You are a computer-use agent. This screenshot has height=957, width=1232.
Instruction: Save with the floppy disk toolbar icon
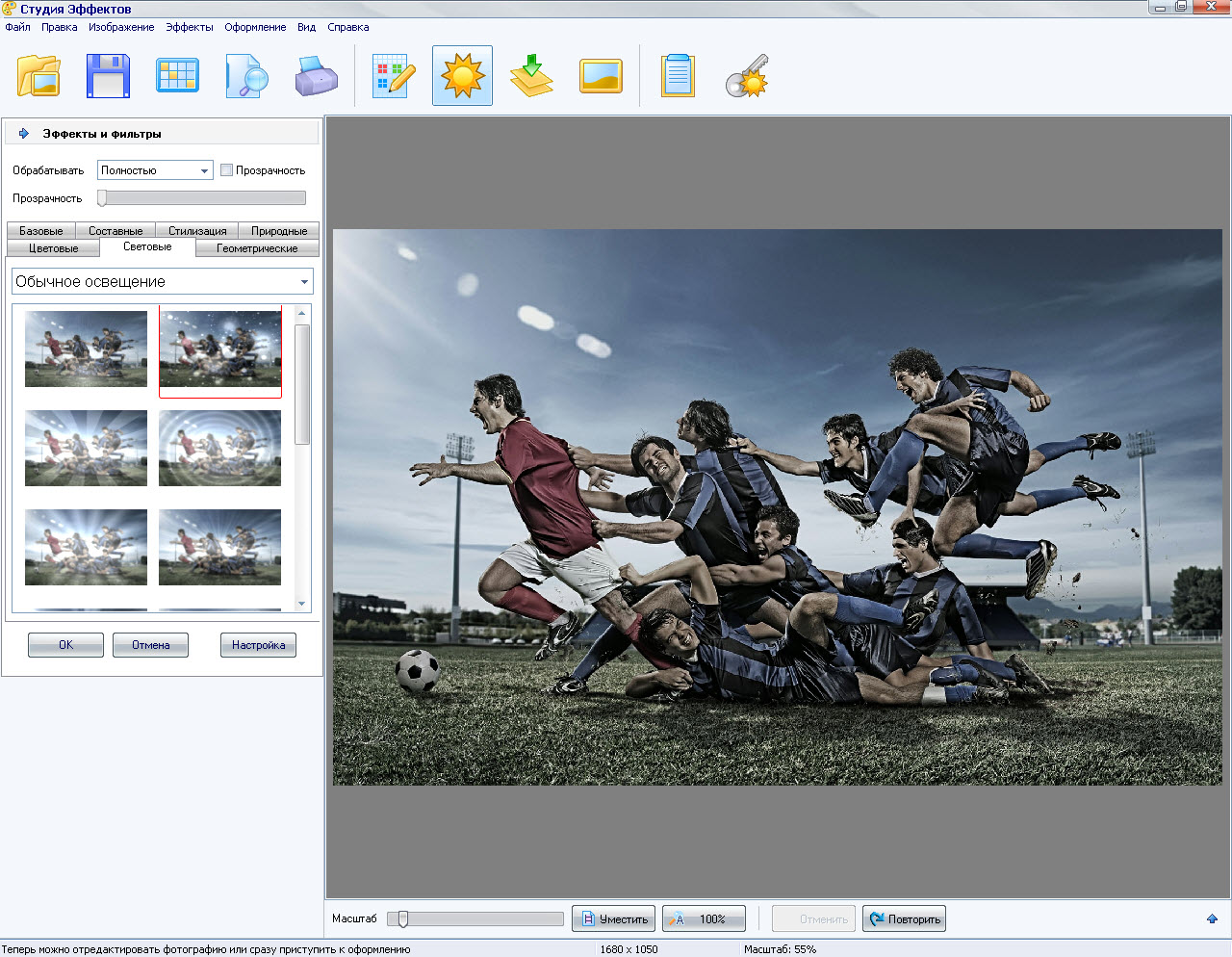(x=108, y=76)
